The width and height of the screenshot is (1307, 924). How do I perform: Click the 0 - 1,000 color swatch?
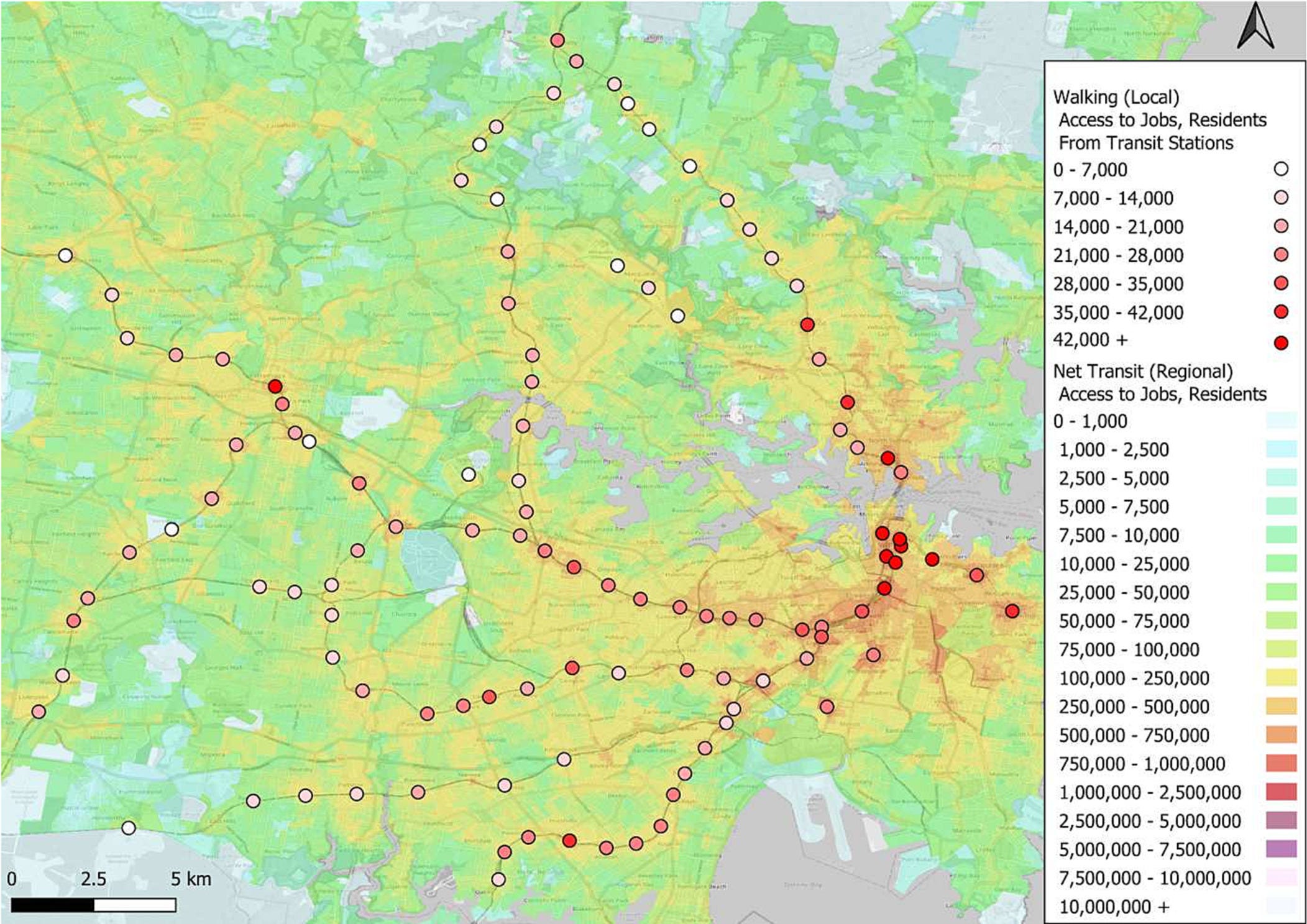click(x=1281, y=421)
